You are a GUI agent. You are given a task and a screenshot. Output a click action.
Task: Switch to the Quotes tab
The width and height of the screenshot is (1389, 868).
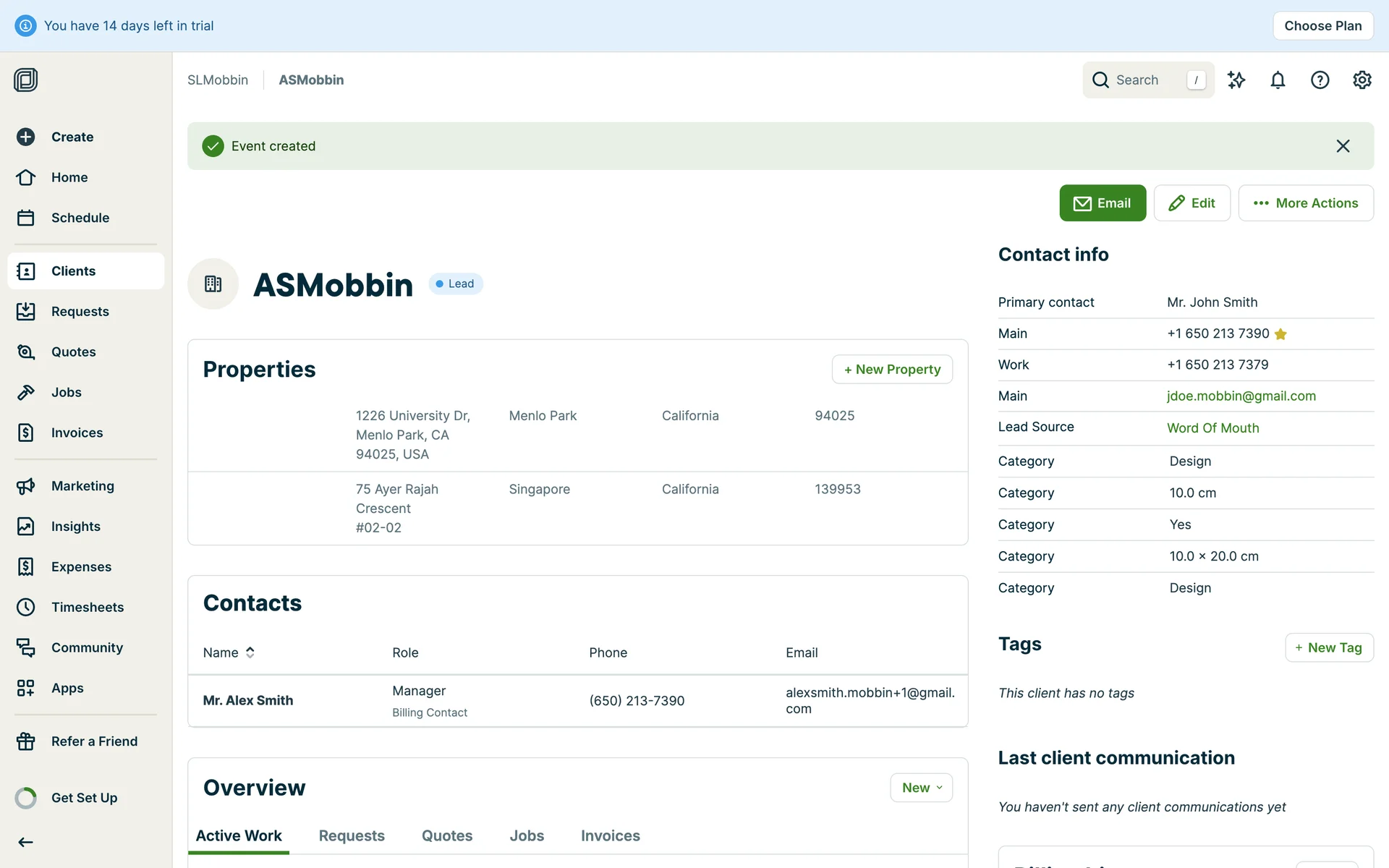click(446, 835)
